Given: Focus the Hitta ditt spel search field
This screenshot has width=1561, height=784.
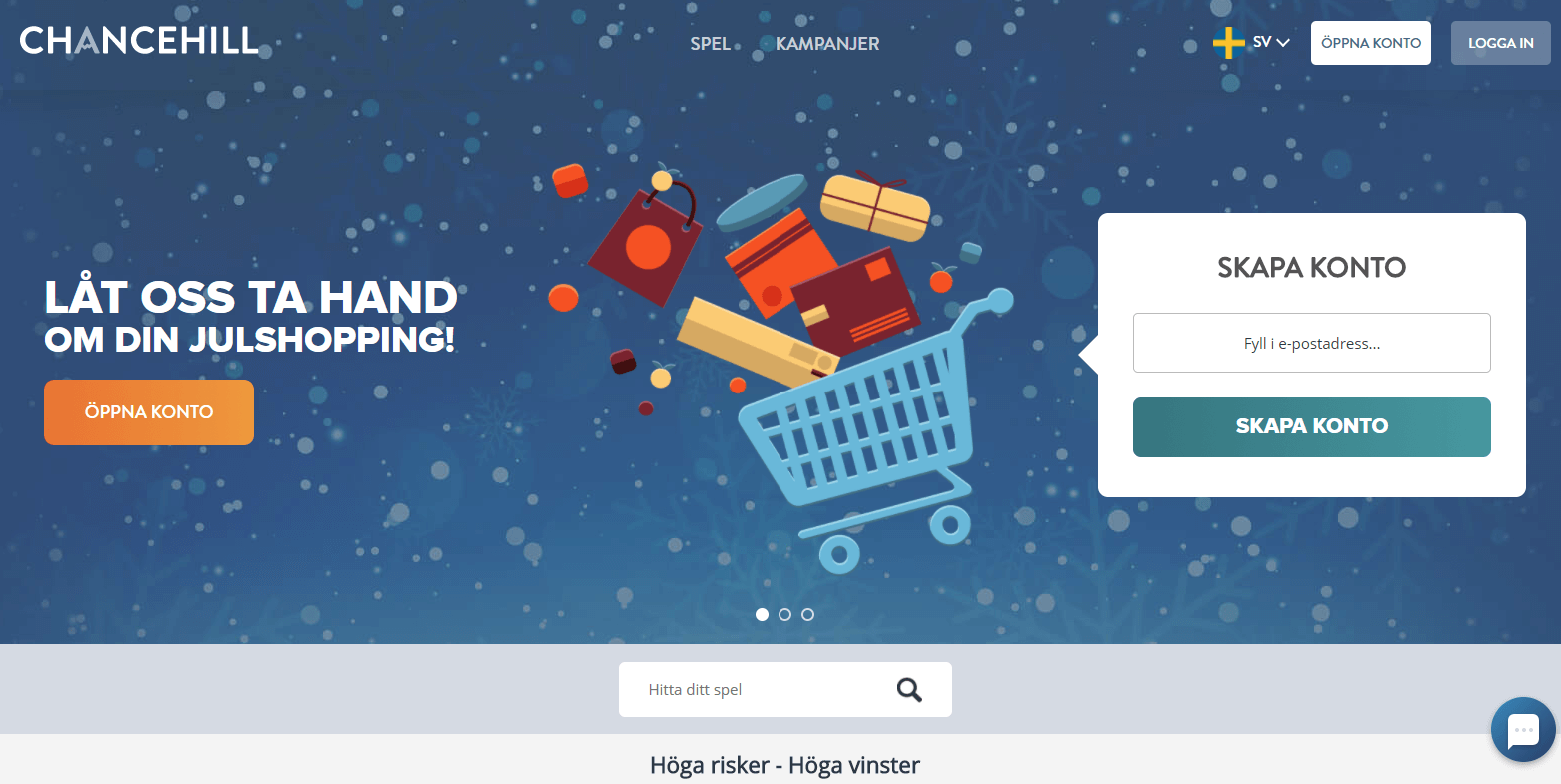Looking at the screenshot, I should pos(760,690).
